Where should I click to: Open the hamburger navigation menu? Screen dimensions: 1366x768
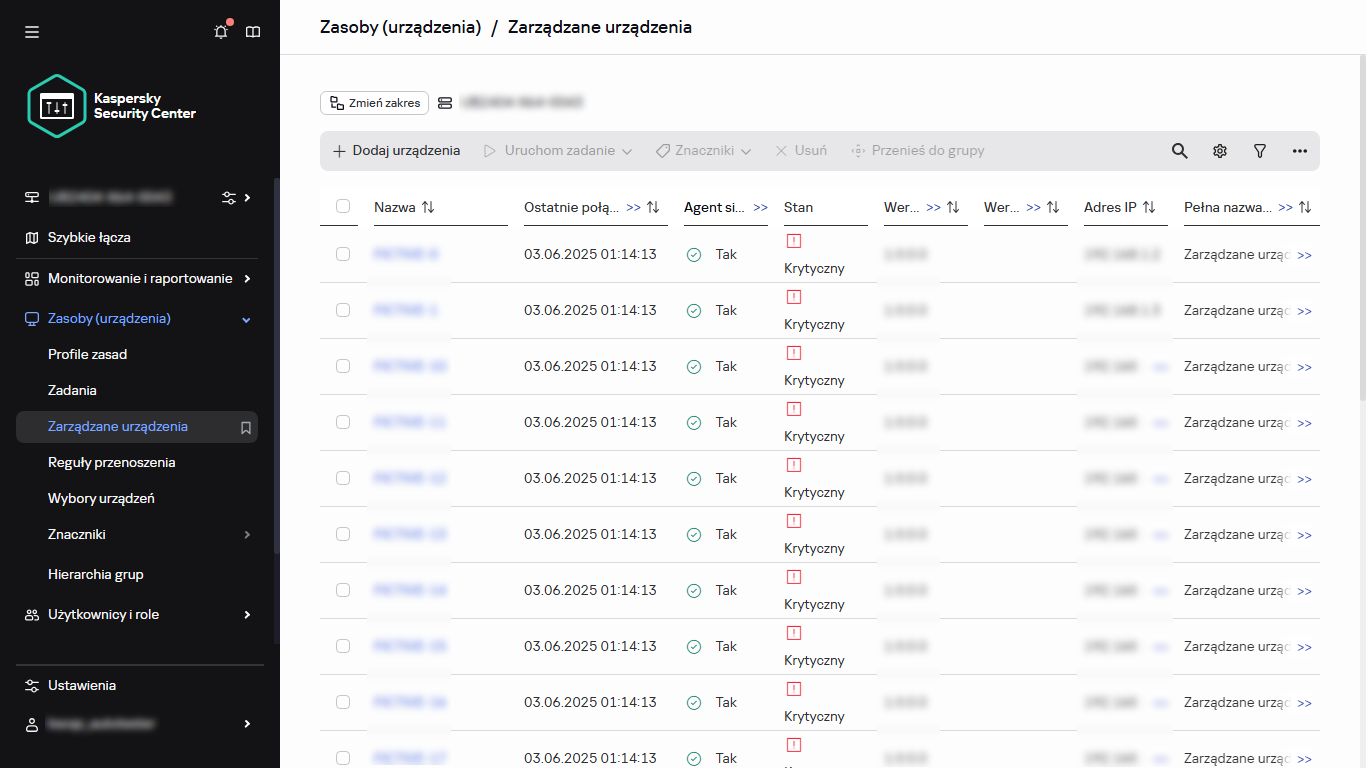tap(31, 31)
